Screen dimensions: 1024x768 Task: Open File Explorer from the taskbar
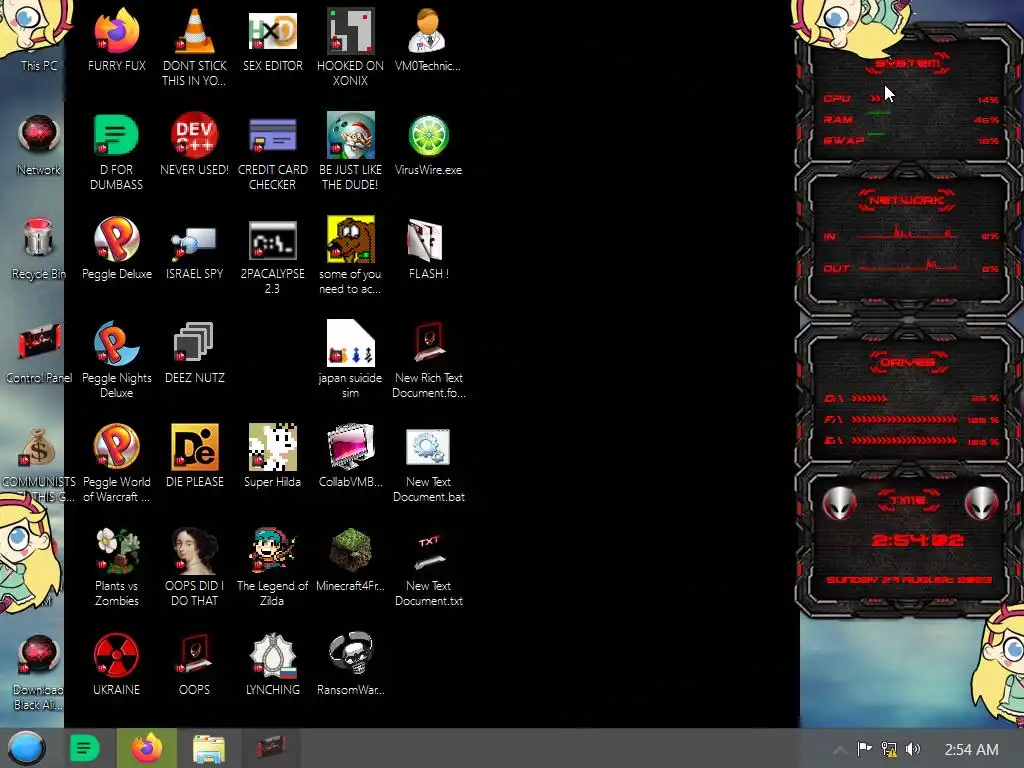pyautogui.click(x=208, y=748)
